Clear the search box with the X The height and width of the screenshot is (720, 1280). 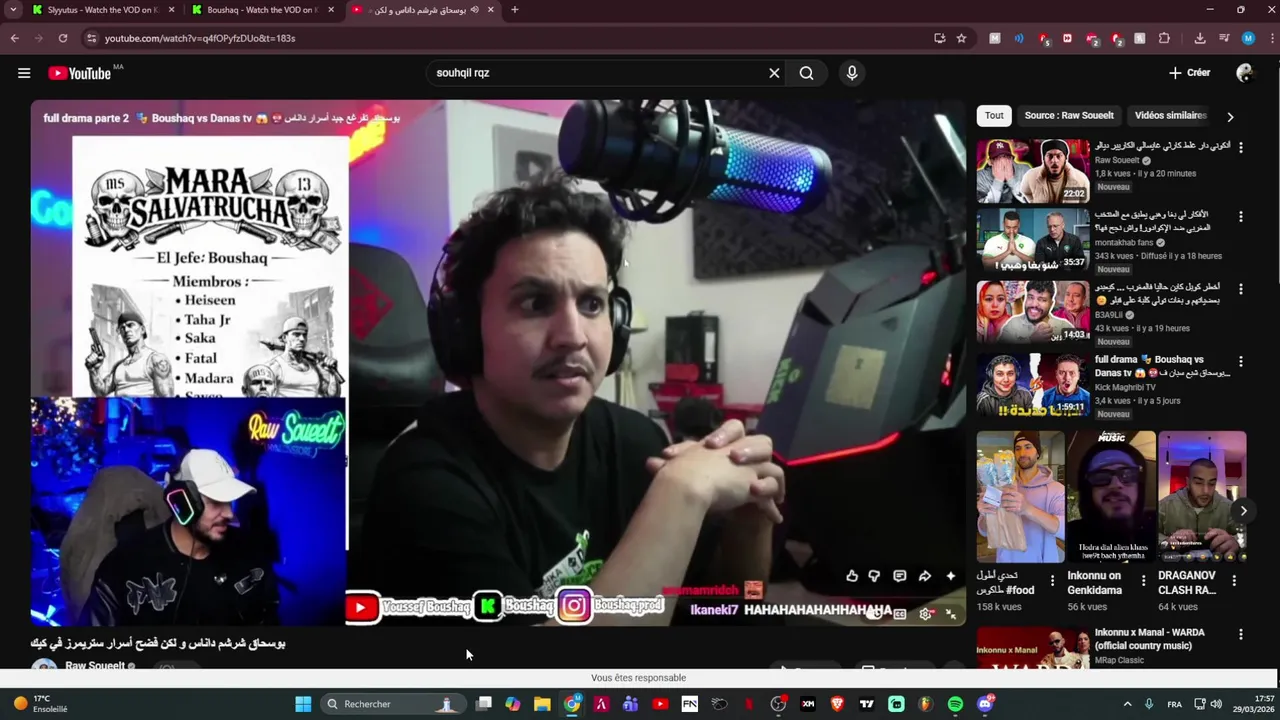774,73
